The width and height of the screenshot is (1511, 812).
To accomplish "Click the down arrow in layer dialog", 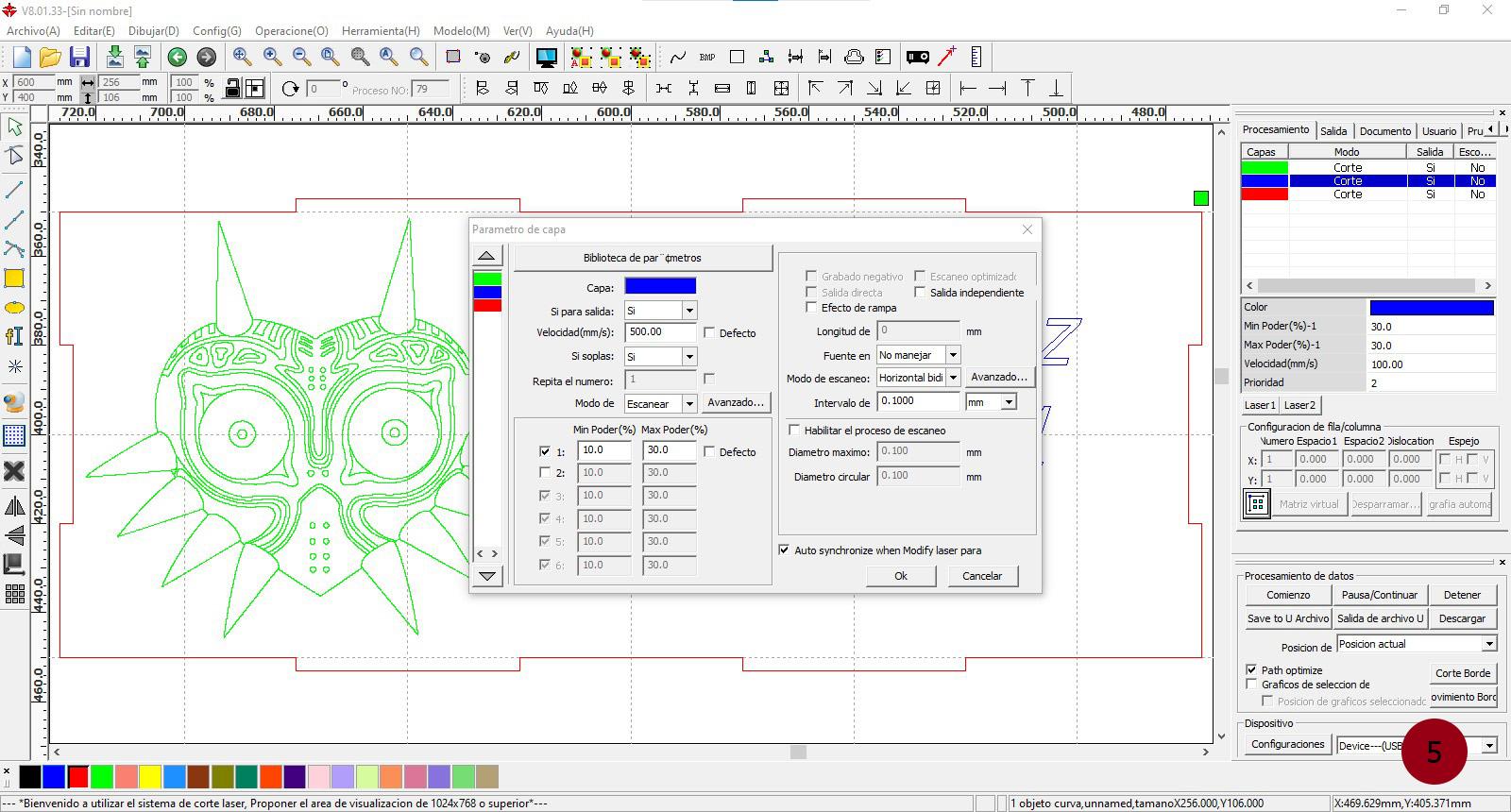I will (486, 576).
